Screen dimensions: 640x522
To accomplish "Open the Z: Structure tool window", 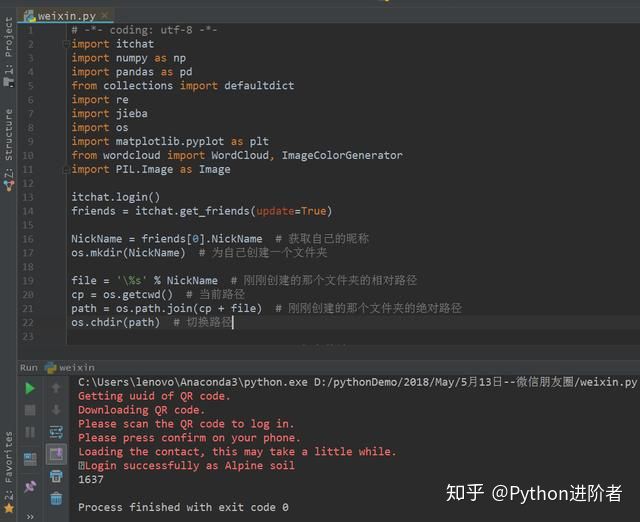I will click(x=8, y=150).
